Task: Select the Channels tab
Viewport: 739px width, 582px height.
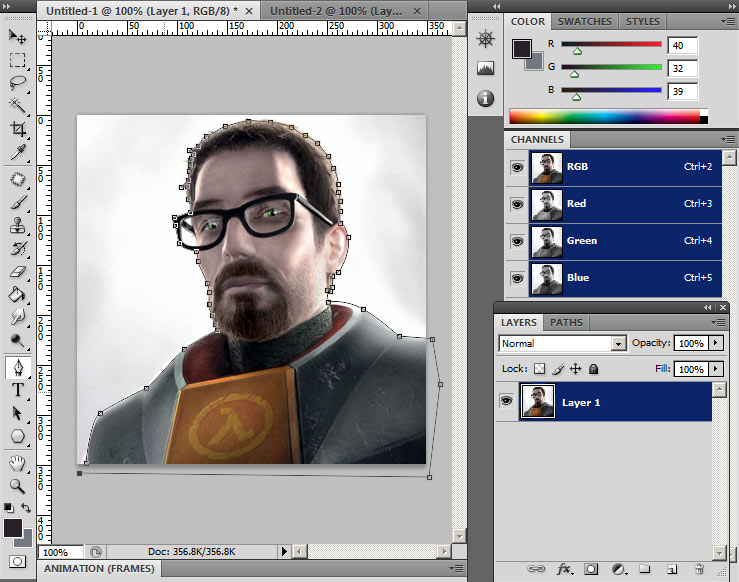Action: pyautogui.click(x=537, y=139)
